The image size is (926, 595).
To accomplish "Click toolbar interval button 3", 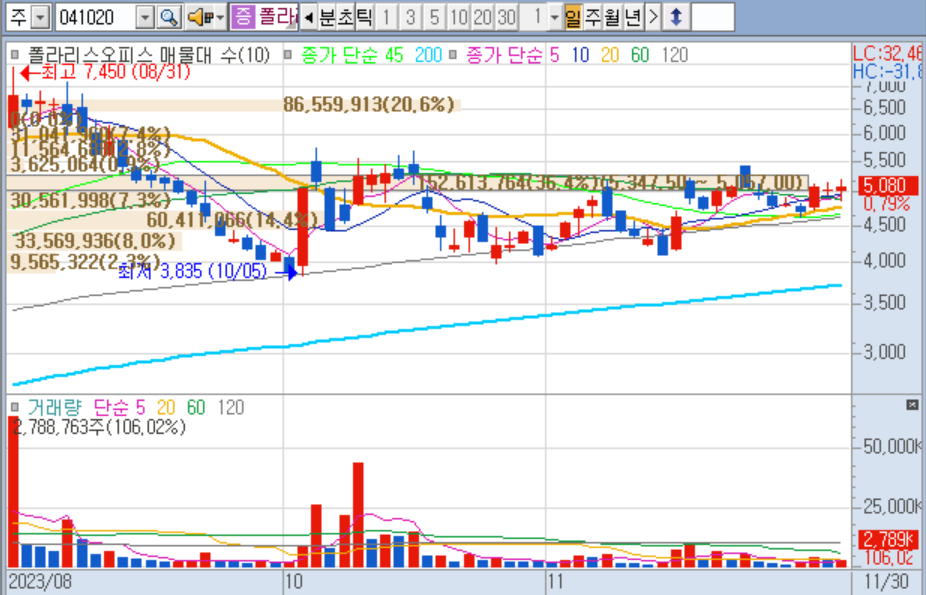I will click(410, 17).
